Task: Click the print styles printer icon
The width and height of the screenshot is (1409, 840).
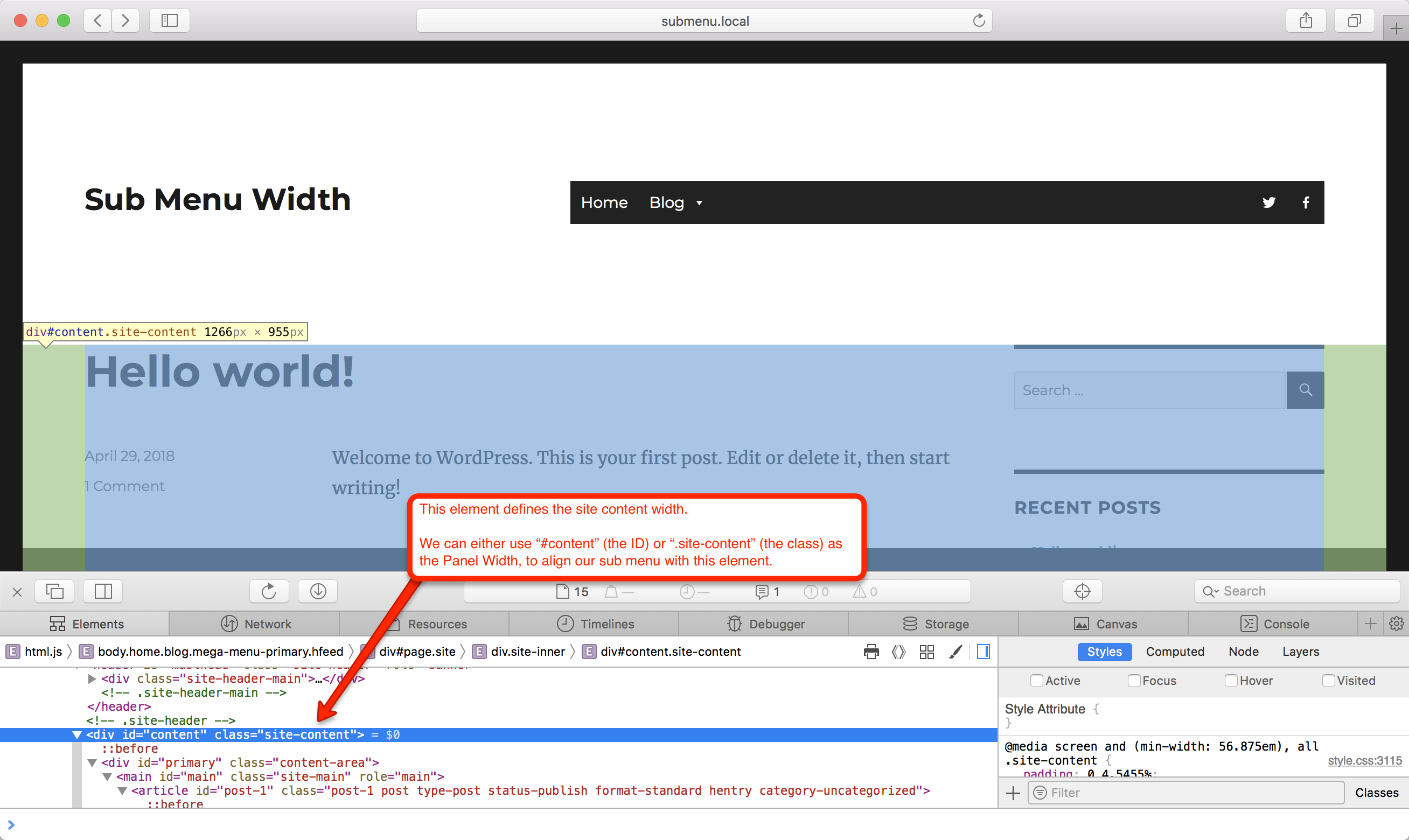Action: point(871,652)
